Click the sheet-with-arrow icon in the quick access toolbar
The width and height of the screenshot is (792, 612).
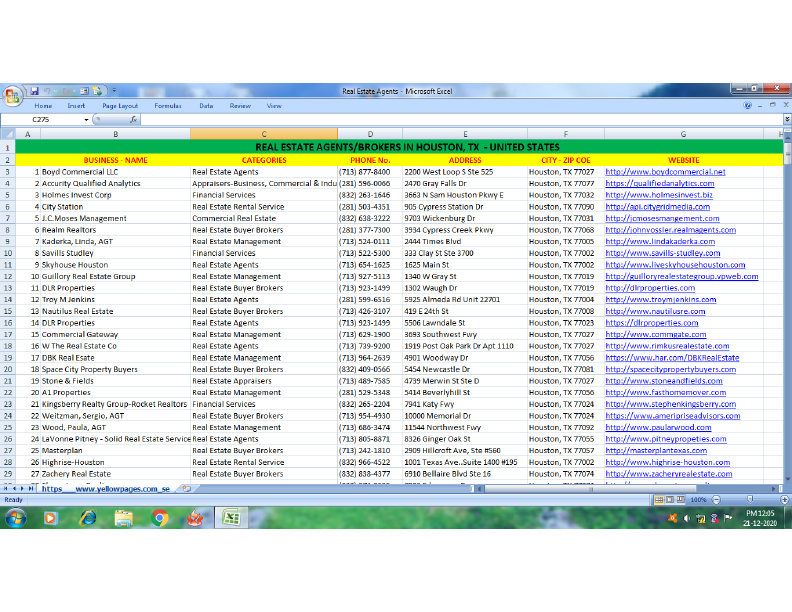point(97,91)
